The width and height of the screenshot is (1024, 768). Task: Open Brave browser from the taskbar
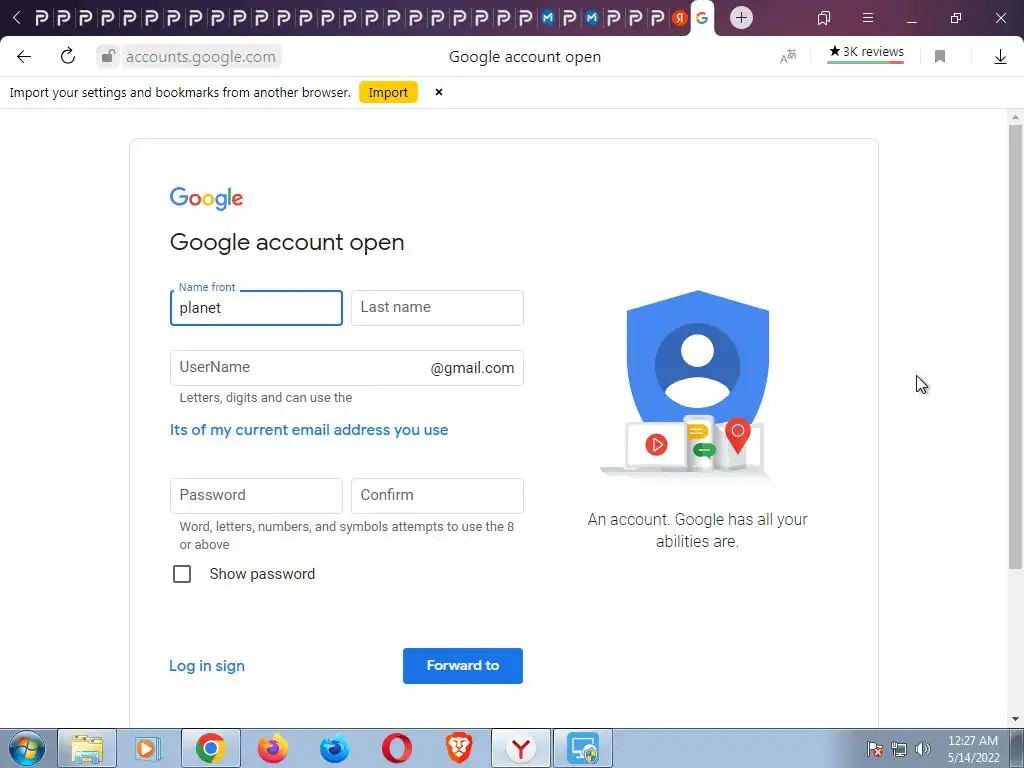(x=458, y=748)
